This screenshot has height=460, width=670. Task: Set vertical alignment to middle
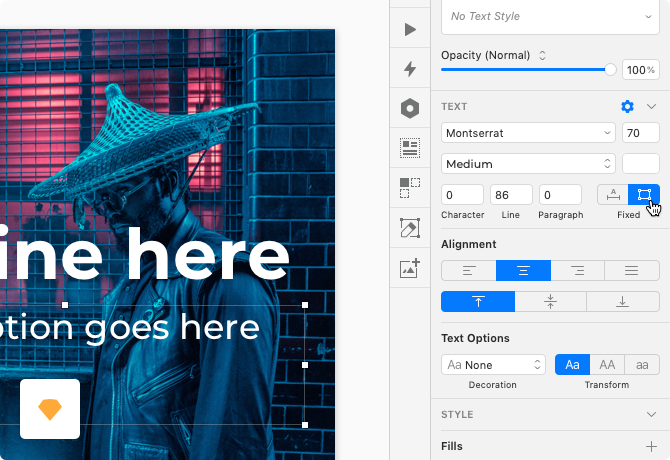550,302
